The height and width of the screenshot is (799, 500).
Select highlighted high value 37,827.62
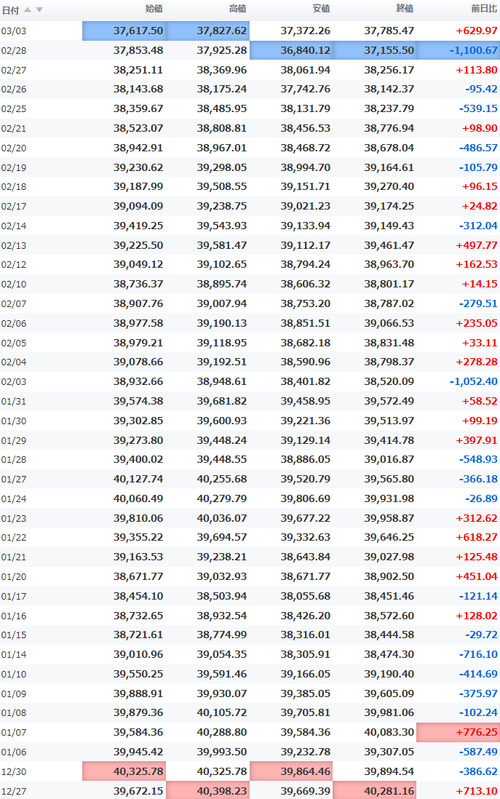pyautogui.click(x=208, y=31)
